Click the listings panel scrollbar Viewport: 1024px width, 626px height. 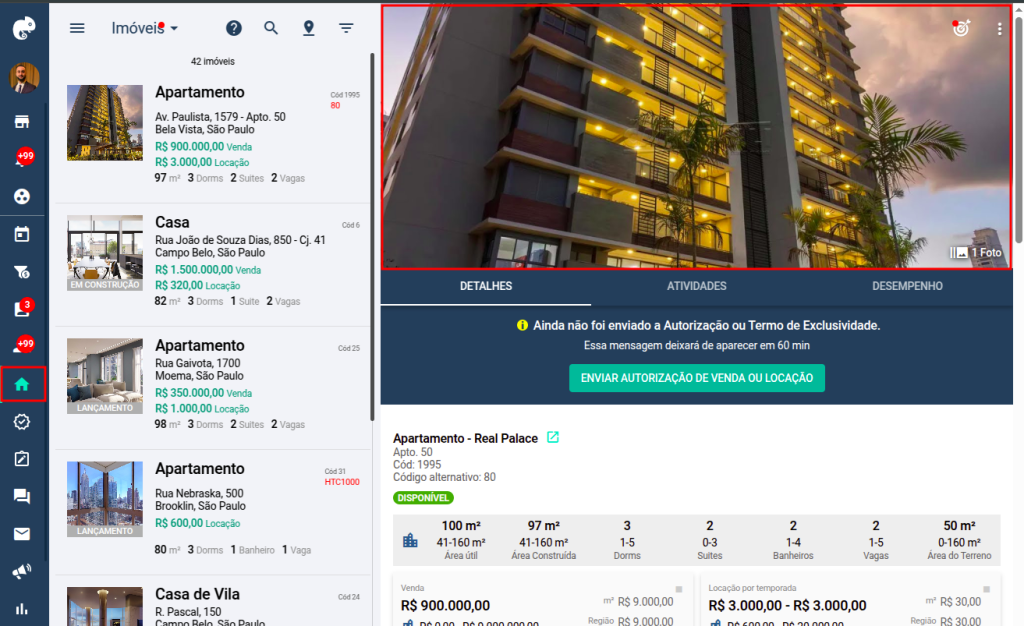pos(372,237)
